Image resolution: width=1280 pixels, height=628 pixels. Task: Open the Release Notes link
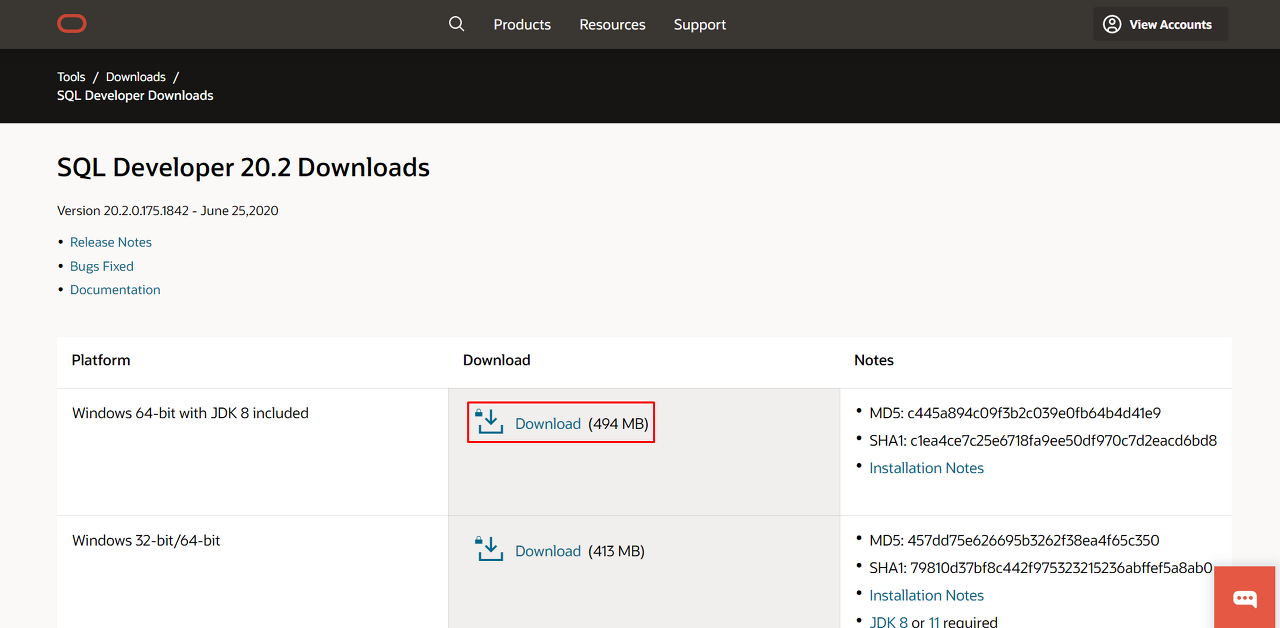(111, 242)
